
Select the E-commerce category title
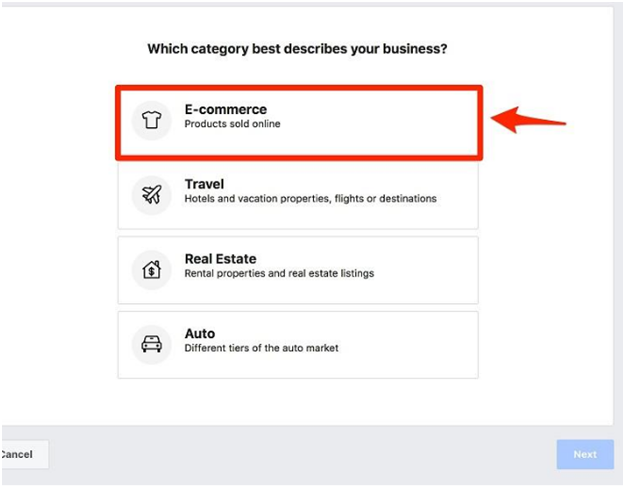click(x=225, y=109)
